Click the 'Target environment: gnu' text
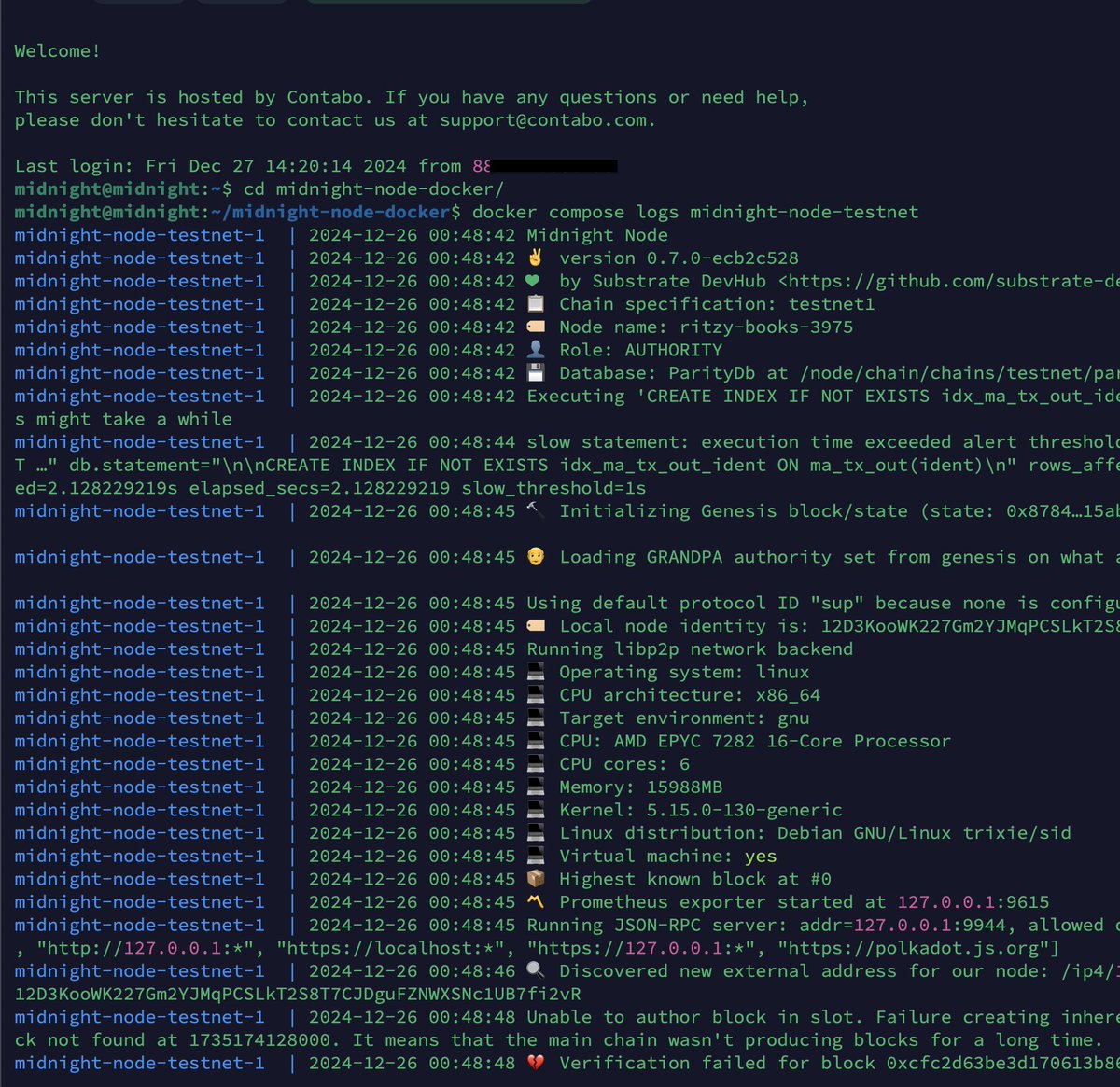This screenshot has height=1087, width=1120. (x=684, y=718)
